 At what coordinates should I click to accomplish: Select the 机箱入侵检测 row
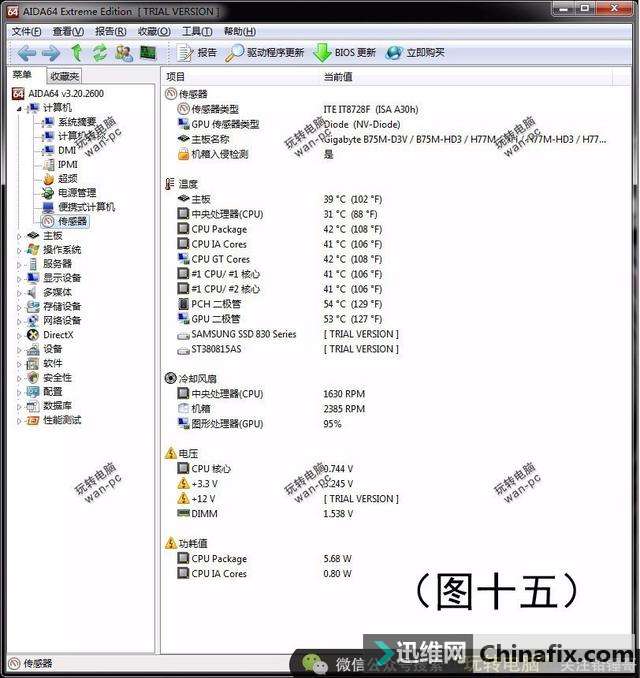pyautogui.click(x=255, y=154)
